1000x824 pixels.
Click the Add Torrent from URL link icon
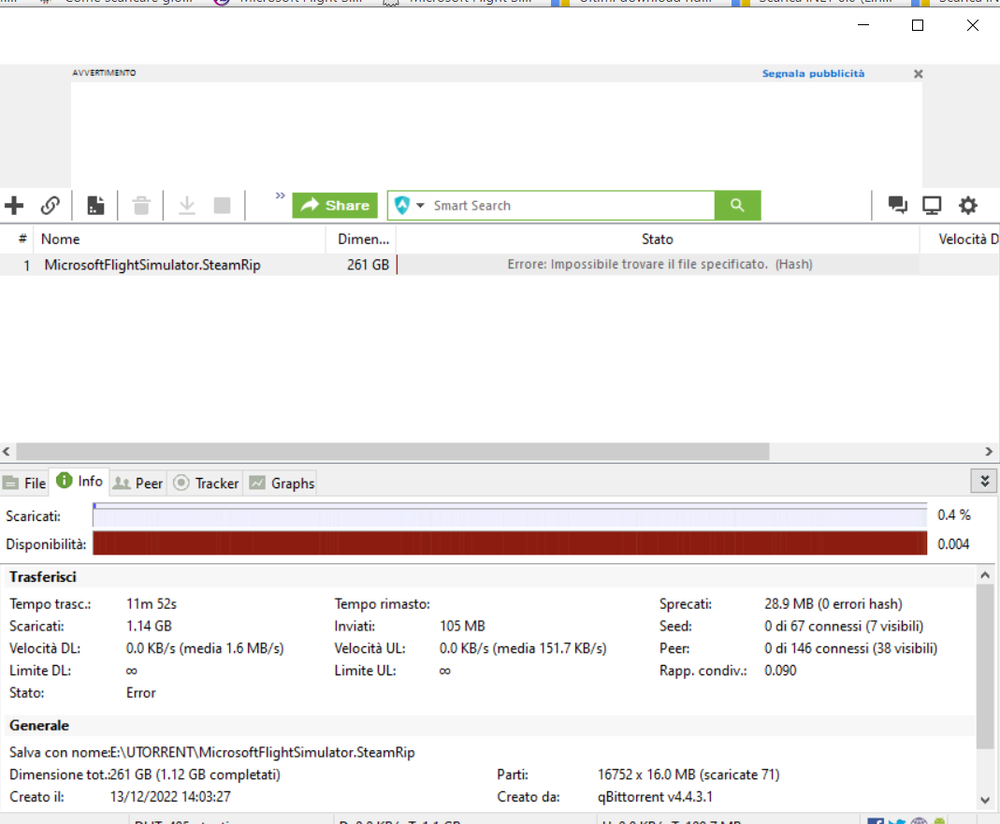[50, 205]
